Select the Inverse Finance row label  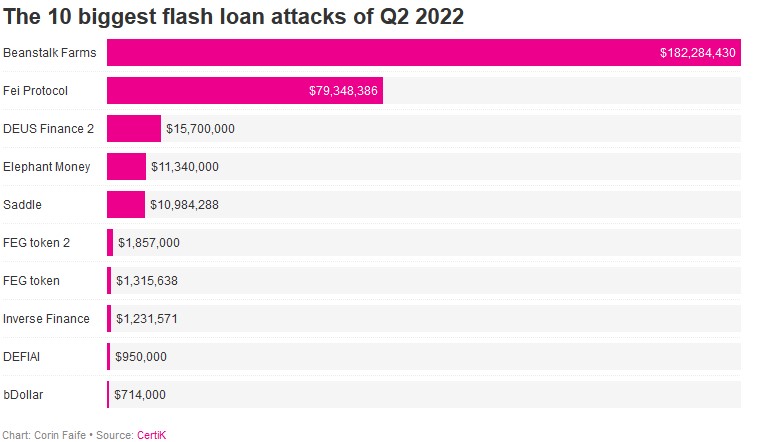(46, 319)
